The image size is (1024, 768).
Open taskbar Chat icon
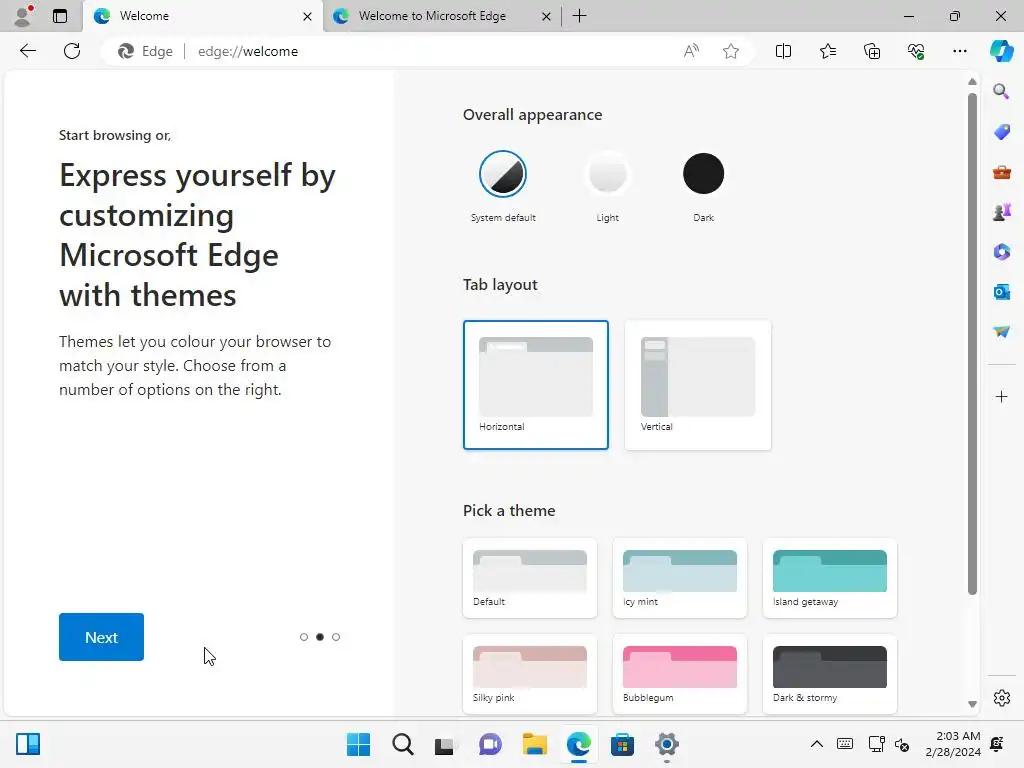coord(490,744)
